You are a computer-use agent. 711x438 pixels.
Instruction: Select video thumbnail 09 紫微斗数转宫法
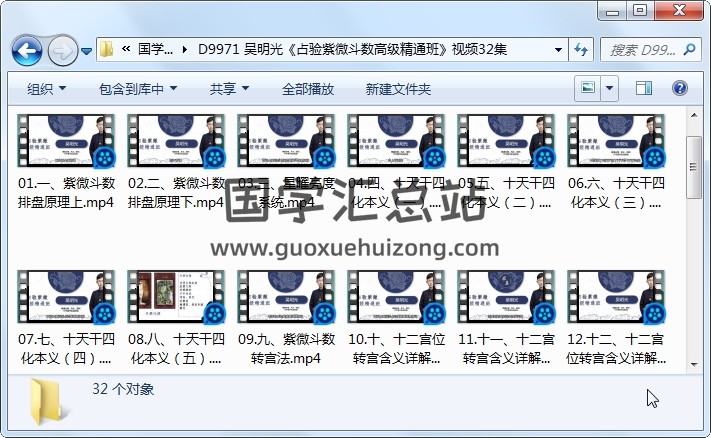(x=286, y=297)
